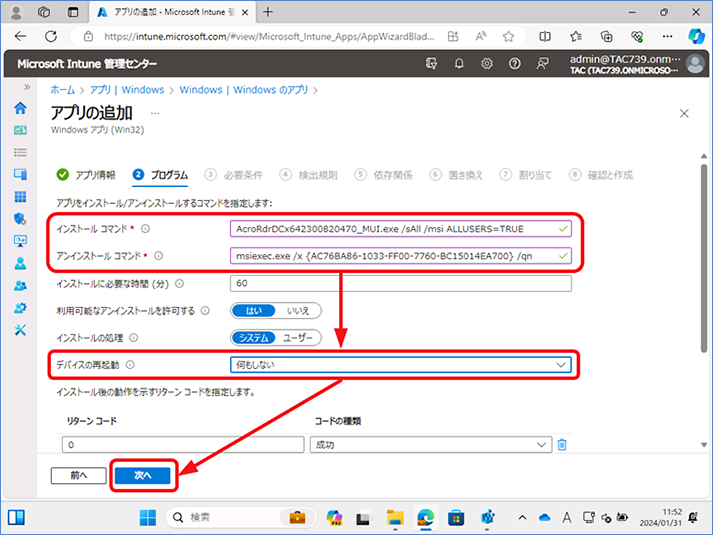The image size is (713, 535).
Task: Open Troubleshooting tools icon in sidebar
Action: point(20,330)
